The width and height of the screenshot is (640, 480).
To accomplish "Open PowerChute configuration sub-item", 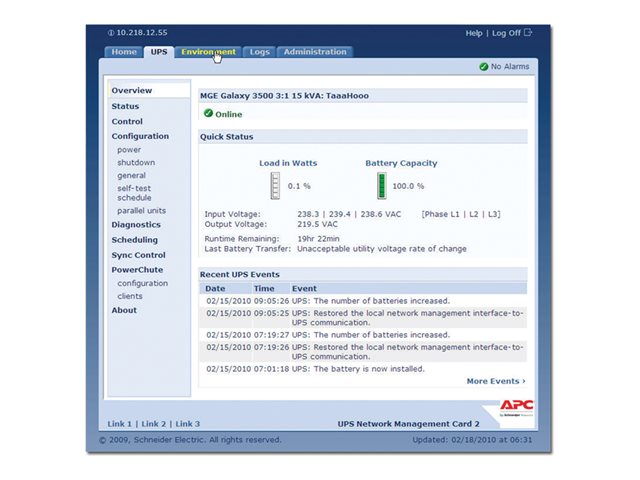I will 142,283.
